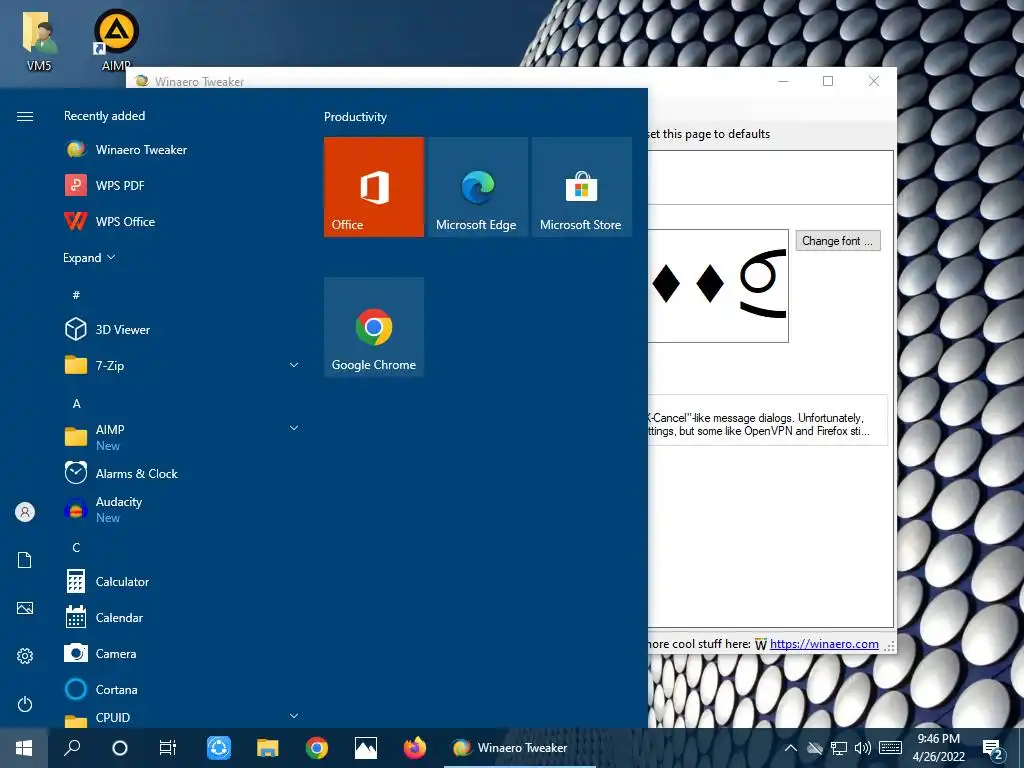Expand the AIMP folder
This screenshot has width=1024, height=768.
(x=294, y=428)
